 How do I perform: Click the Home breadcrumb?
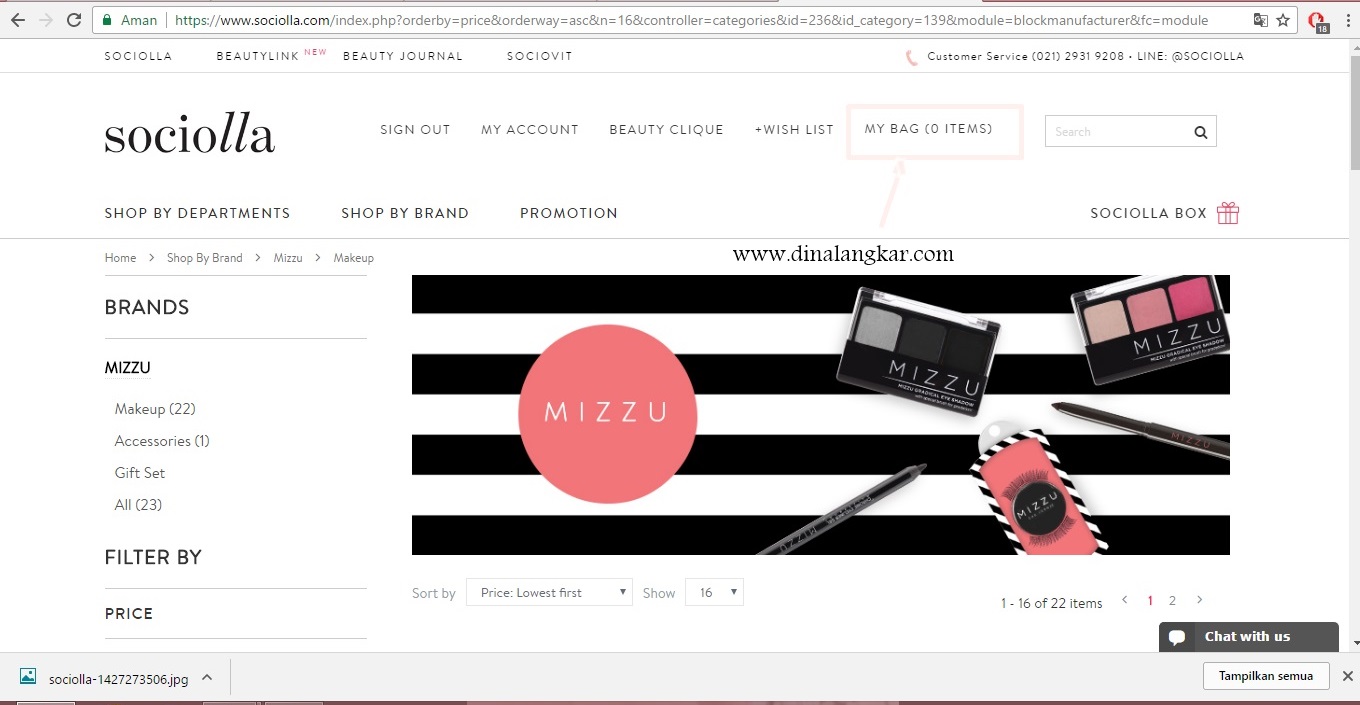point(120,258)
